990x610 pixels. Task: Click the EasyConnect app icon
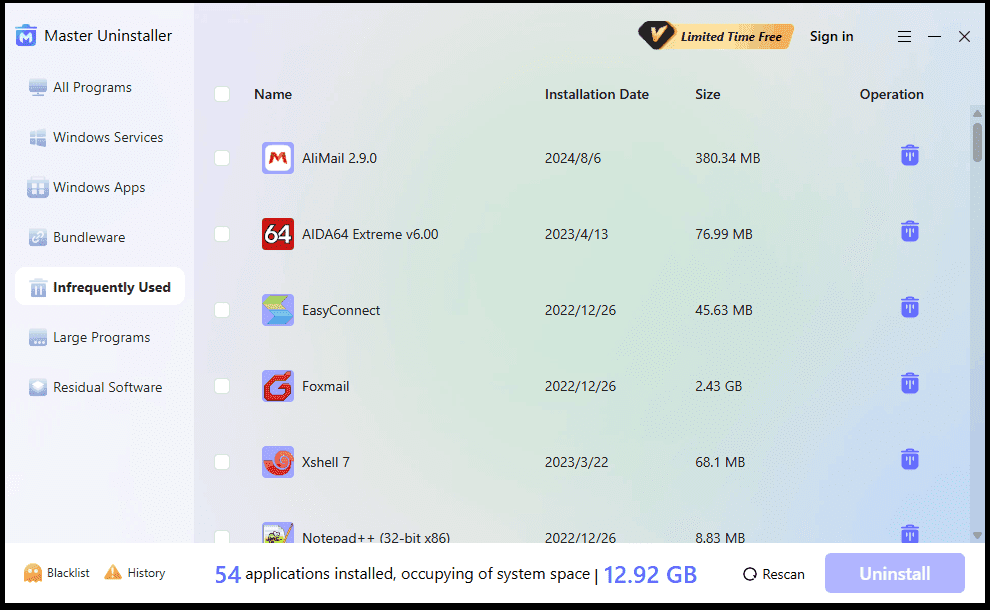(x=278, y=310)
